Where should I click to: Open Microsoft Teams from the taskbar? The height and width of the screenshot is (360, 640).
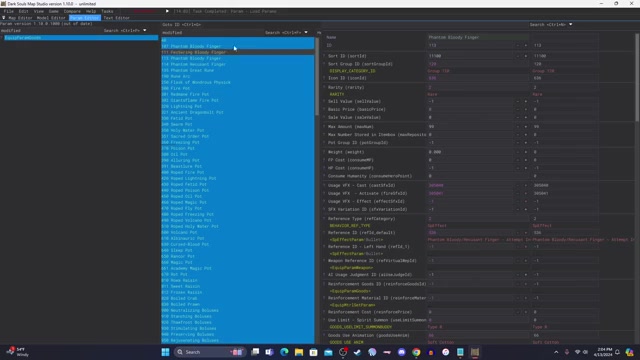click(x=269, y=352)
